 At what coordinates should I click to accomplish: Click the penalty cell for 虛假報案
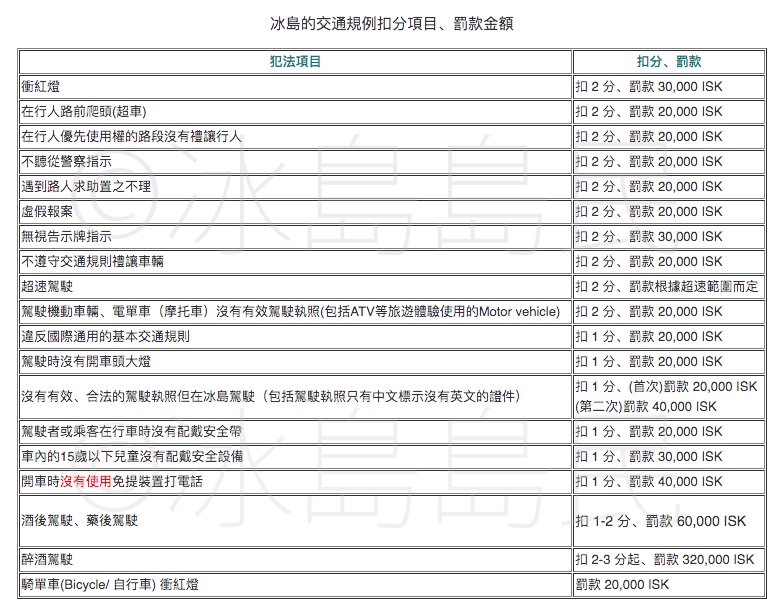pos(668,212)
